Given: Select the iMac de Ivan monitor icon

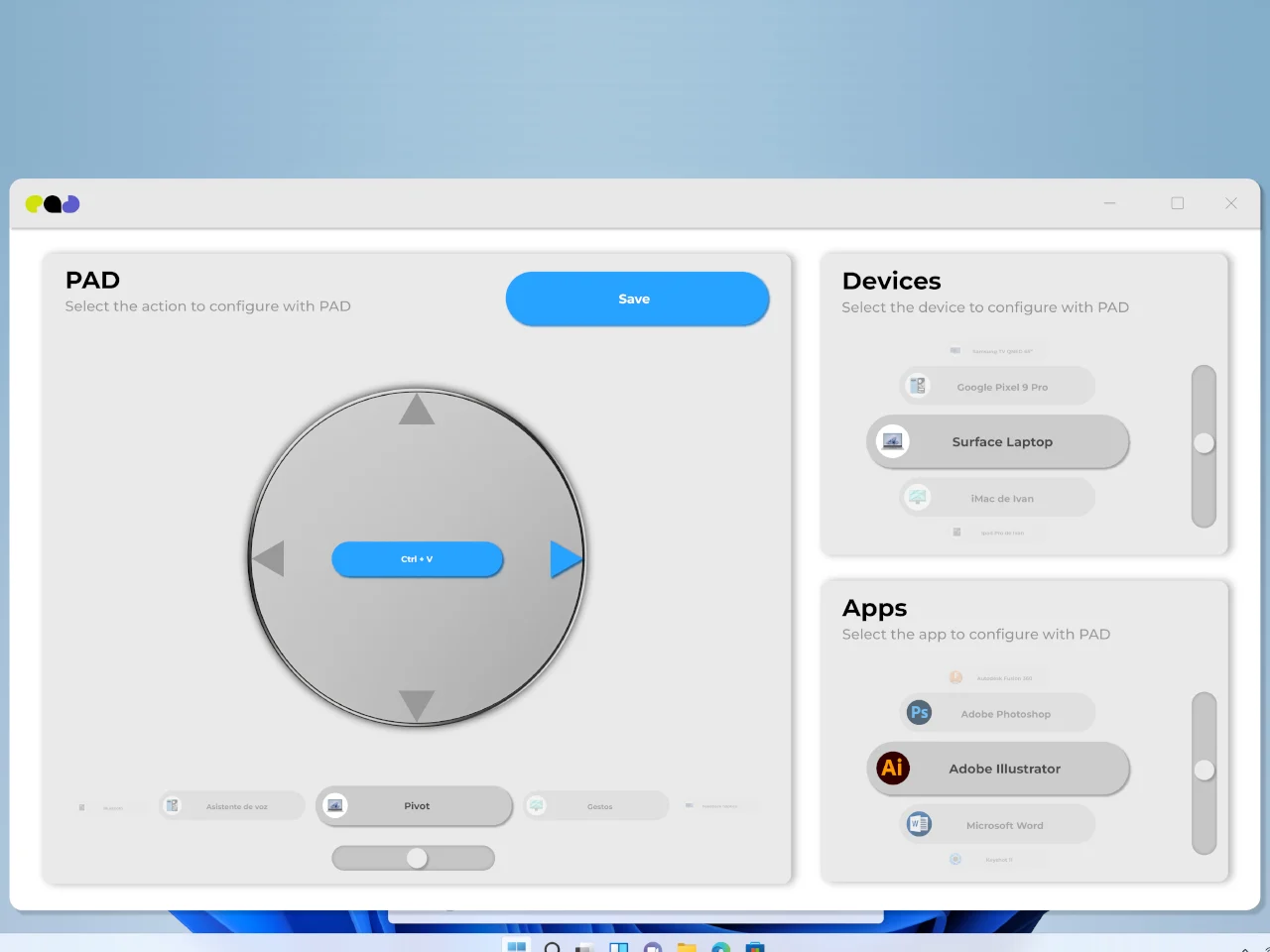Looking at the screenshot, I should point(918,497).
